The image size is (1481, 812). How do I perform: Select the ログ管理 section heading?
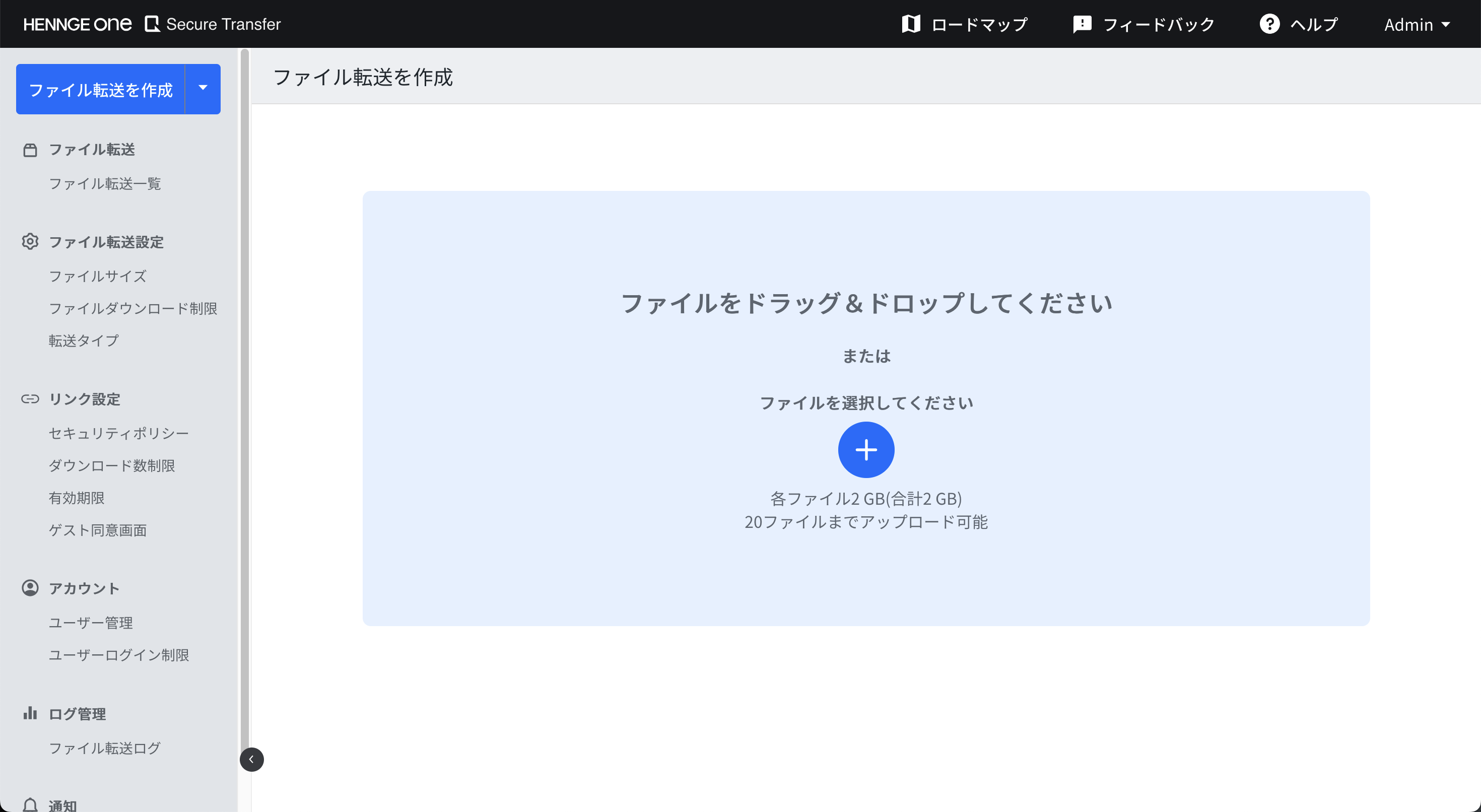coord(77,714)
